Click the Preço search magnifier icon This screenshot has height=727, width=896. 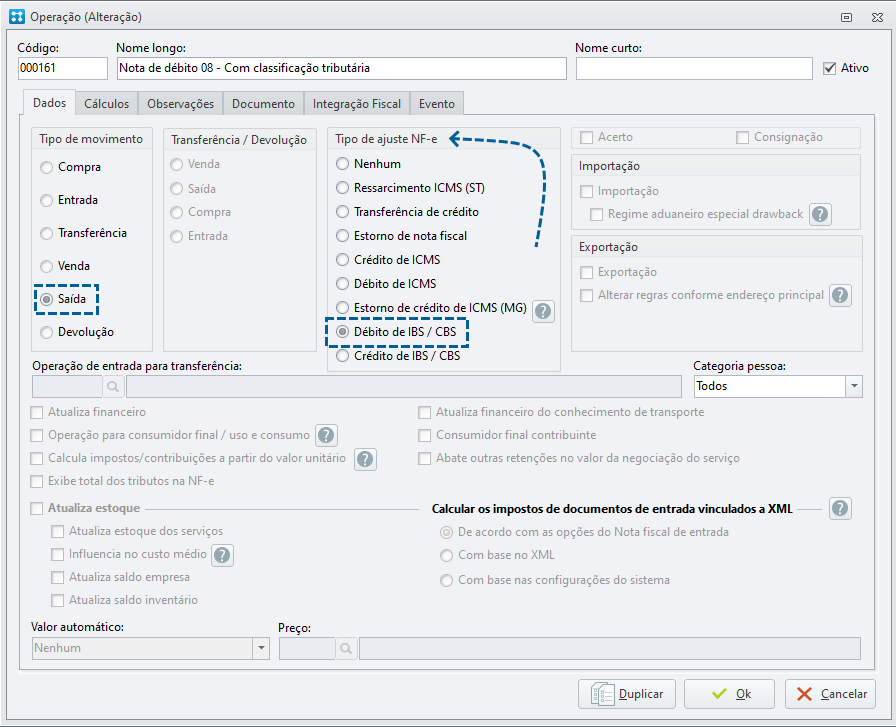pyautogui.click(x=346, y=649)
